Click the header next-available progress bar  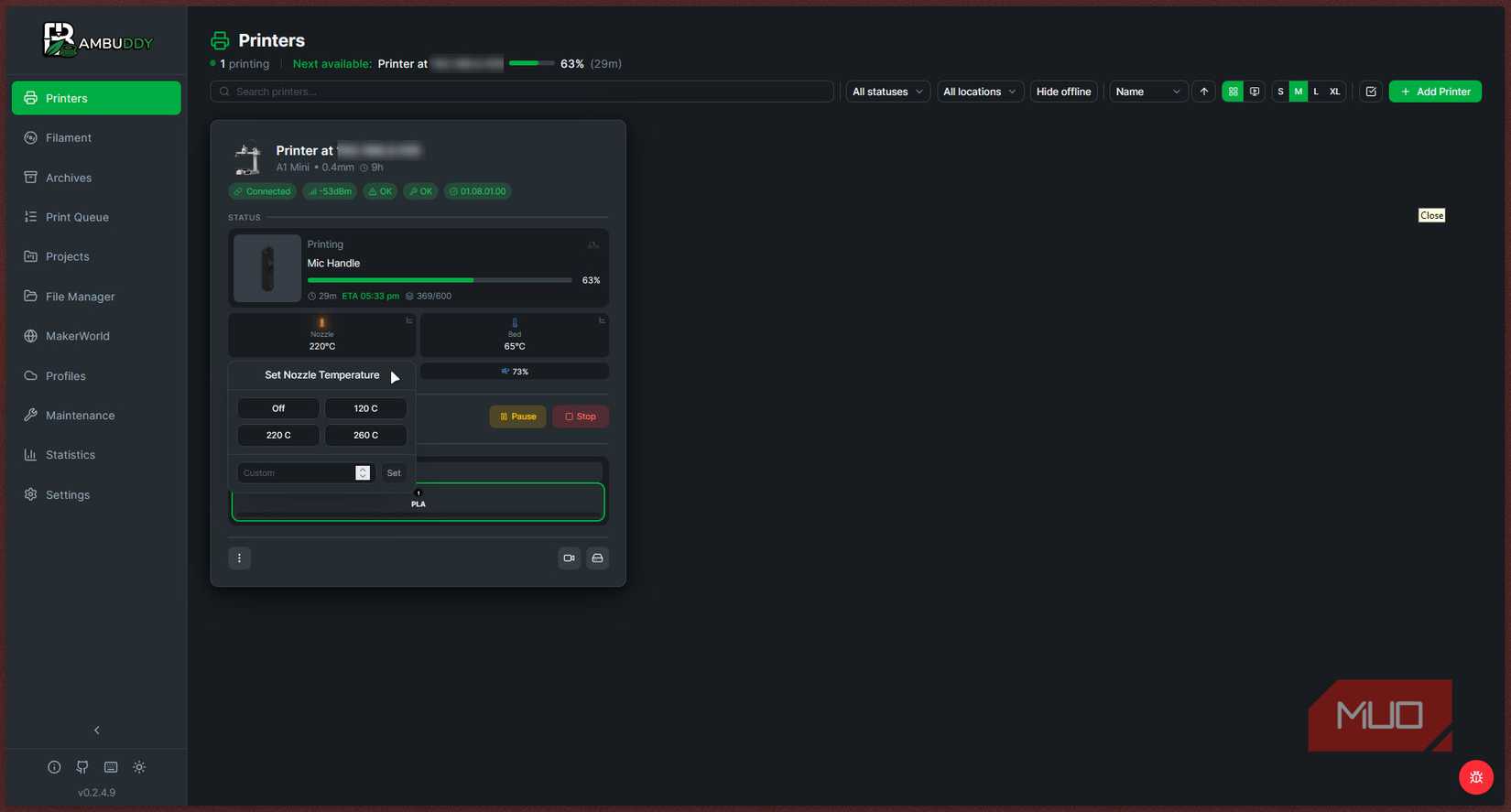pyautogui.click(x=531, y=63)
